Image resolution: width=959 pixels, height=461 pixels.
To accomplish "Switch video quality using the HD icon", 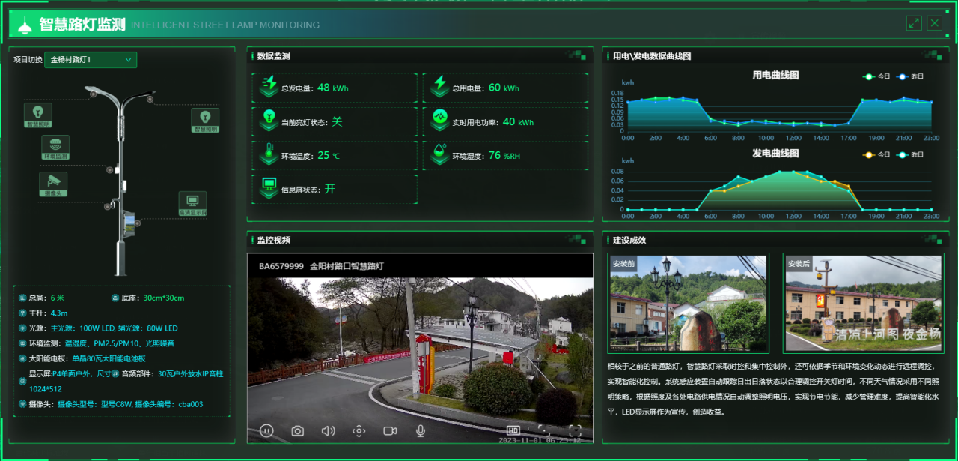I will pos(514,431).
